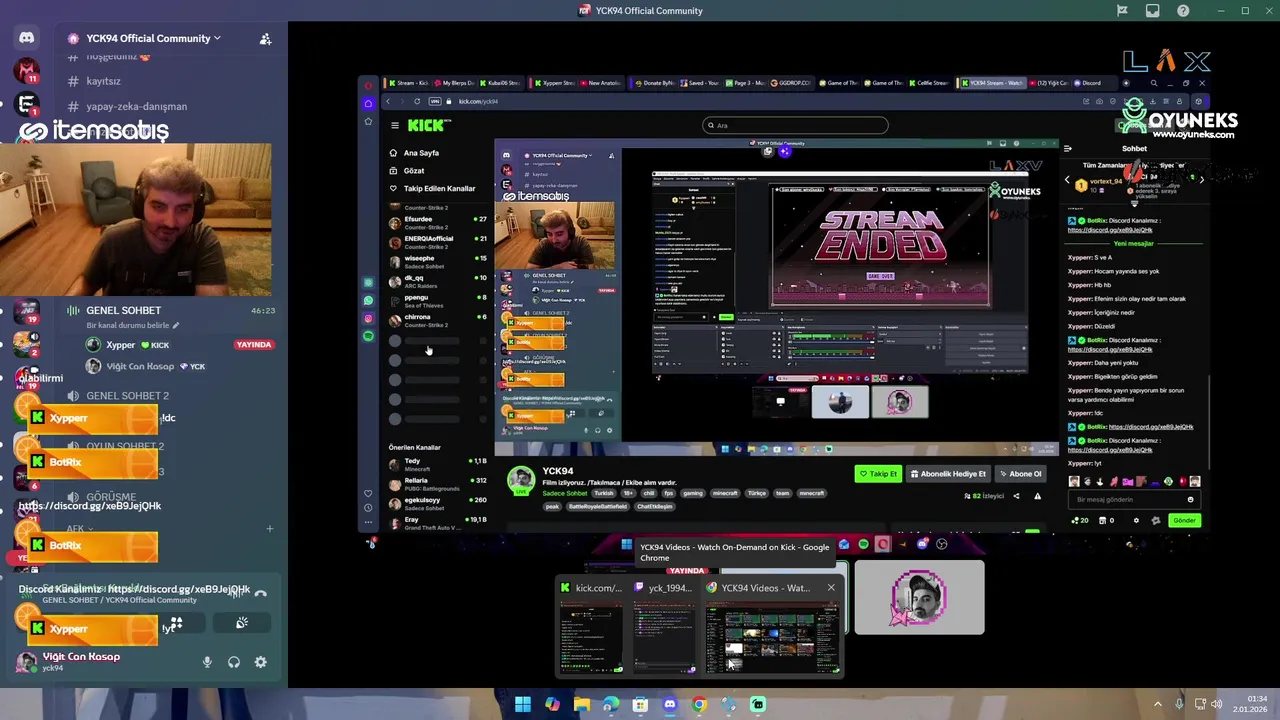Click the Abone Ol subscribe button
The width and height of the screenshot is (1280, 720).
[x=1019, y=474]
